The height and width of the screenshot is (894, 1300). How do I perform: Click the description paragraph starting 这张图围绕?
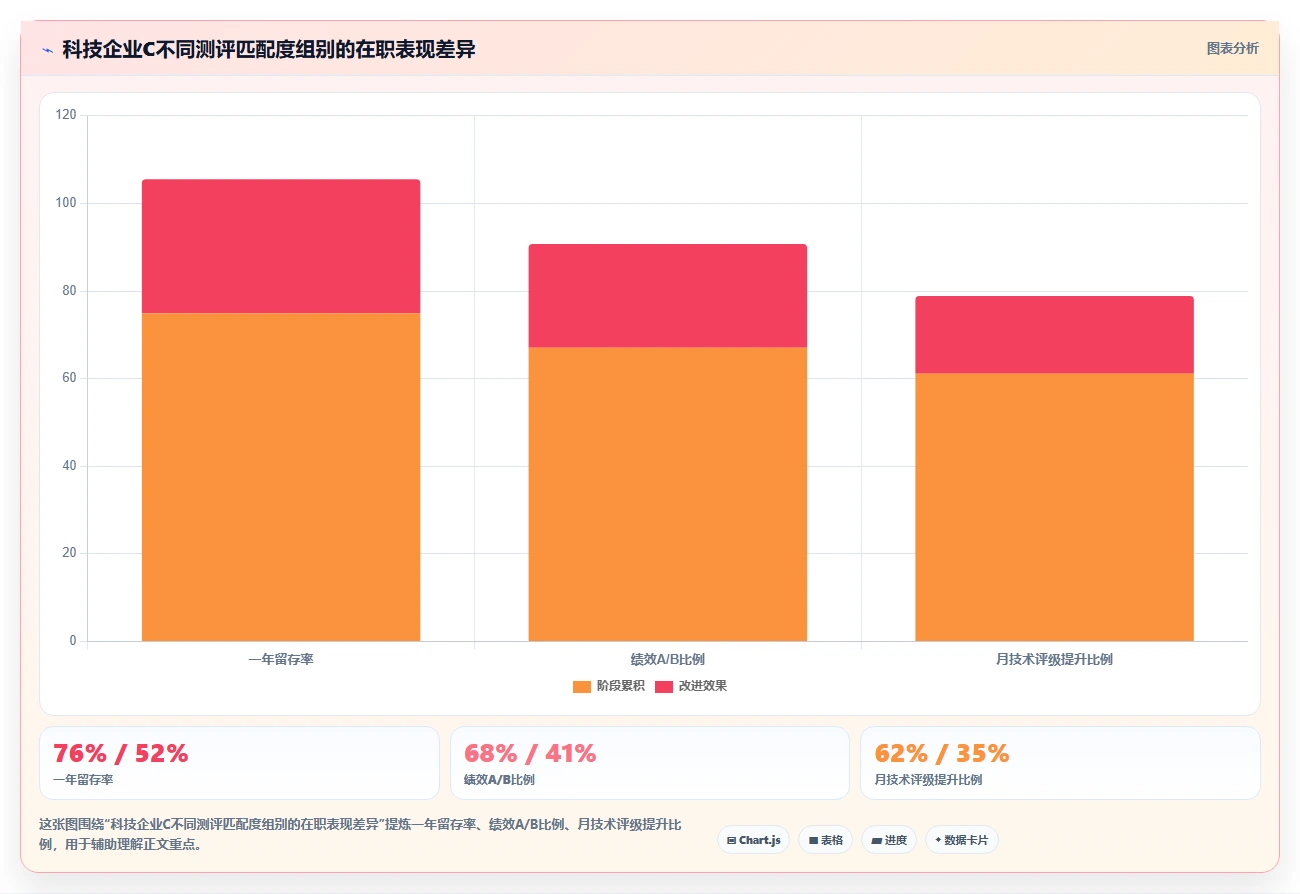tap(361, 834)
